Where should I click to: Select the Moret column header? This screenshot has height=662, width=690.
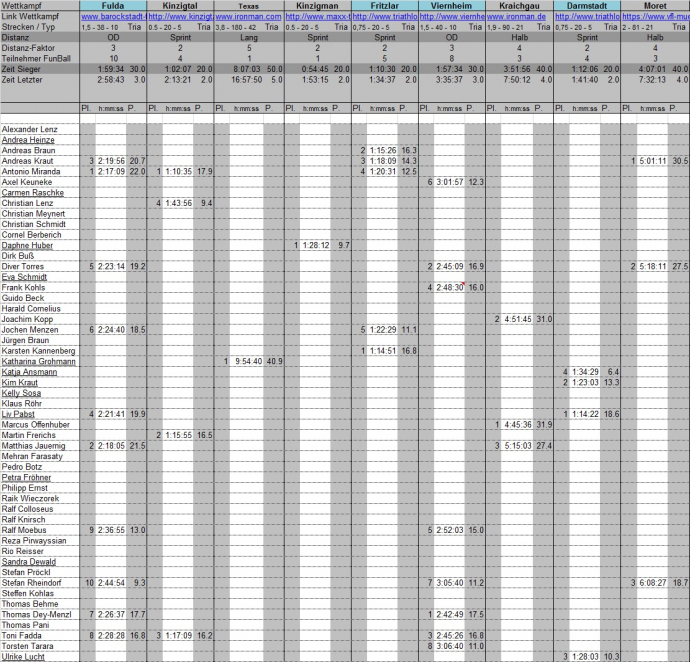(655, 6)
